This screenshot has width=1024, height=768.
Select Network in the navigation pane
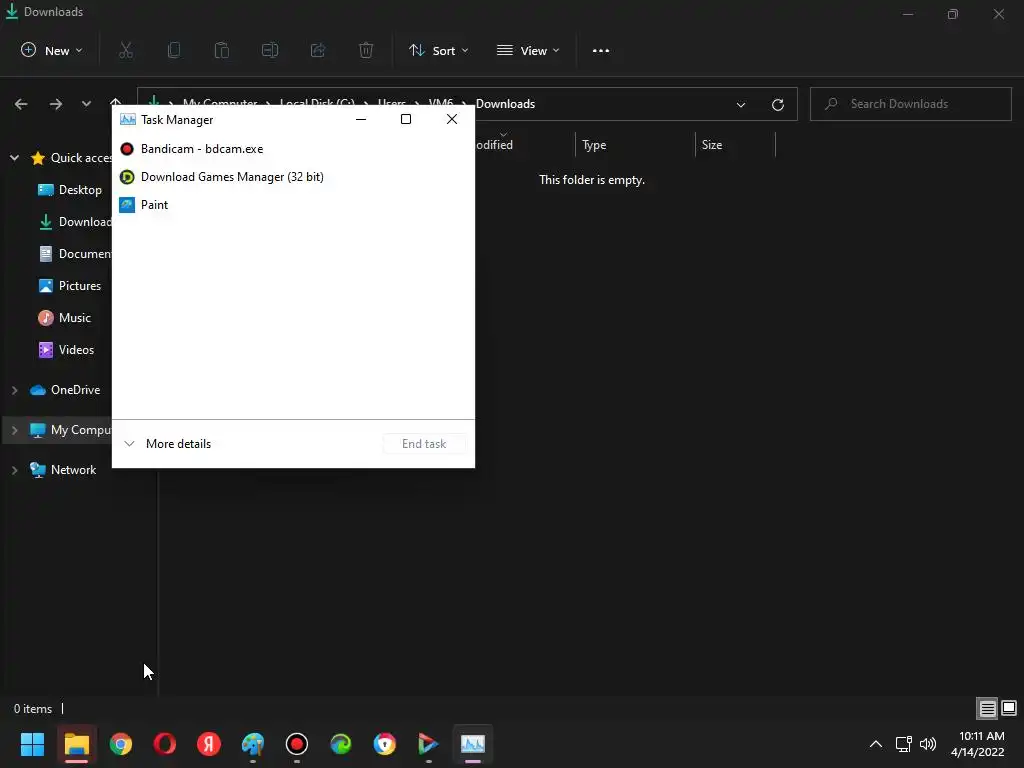point(63,470)
